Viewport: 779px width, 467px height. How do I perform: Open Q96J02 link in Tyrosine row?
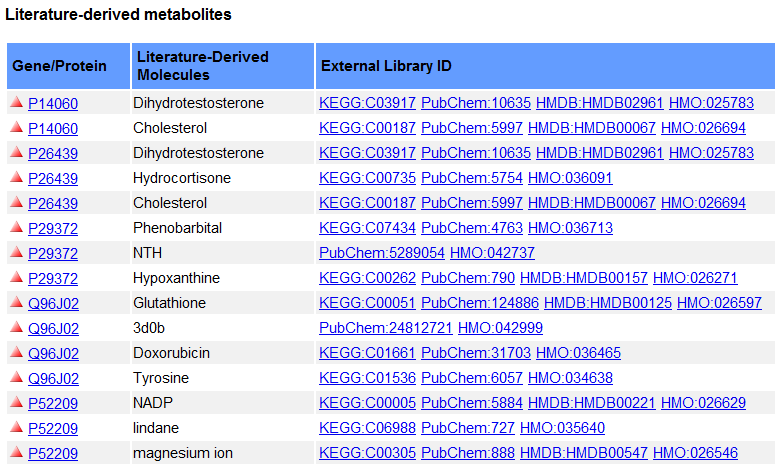pyautogui.click(x=53, y=379)
